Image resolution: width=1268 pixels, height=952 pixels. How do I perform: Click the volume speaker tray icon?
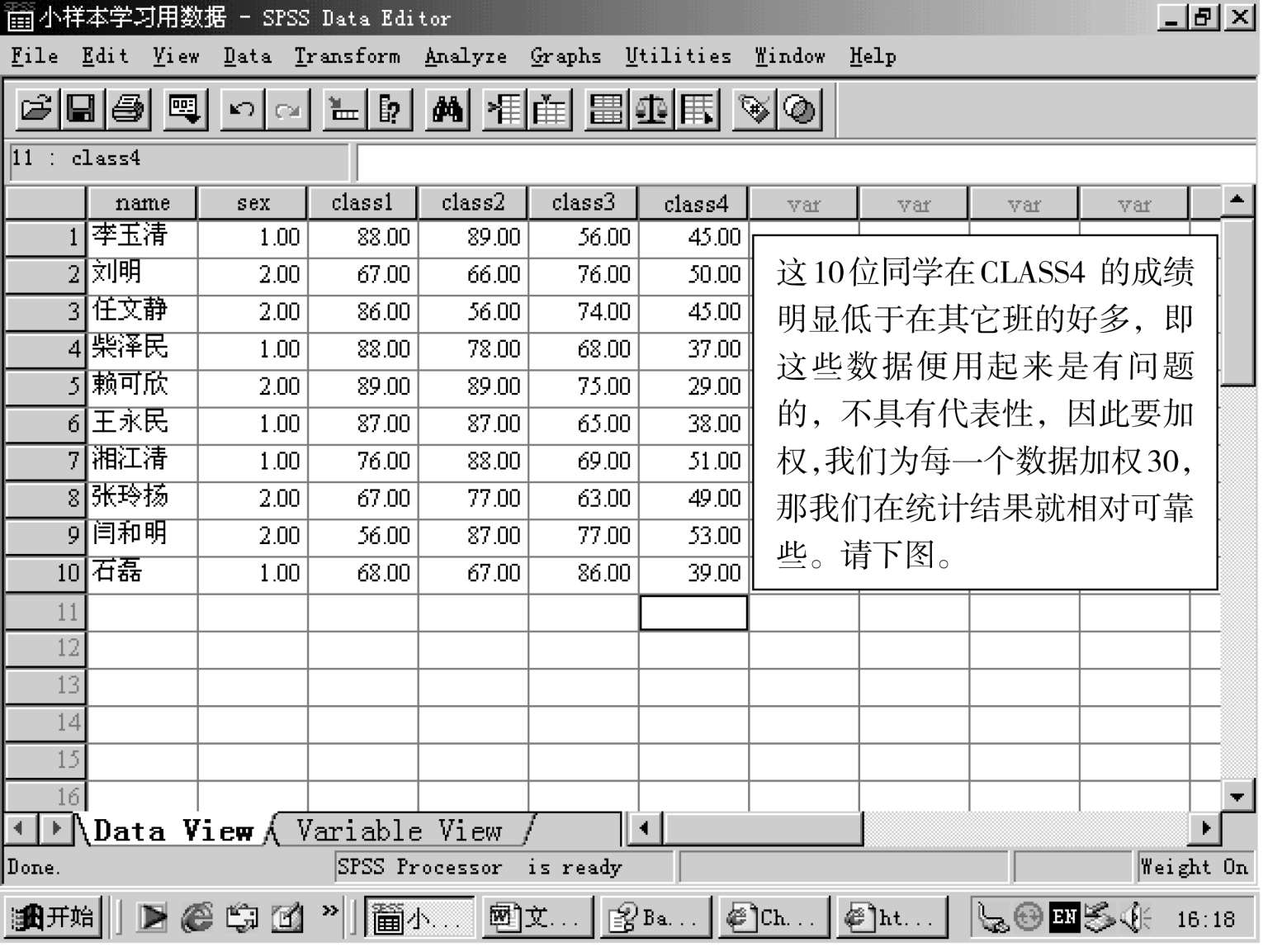click(x=1137, y=917)
